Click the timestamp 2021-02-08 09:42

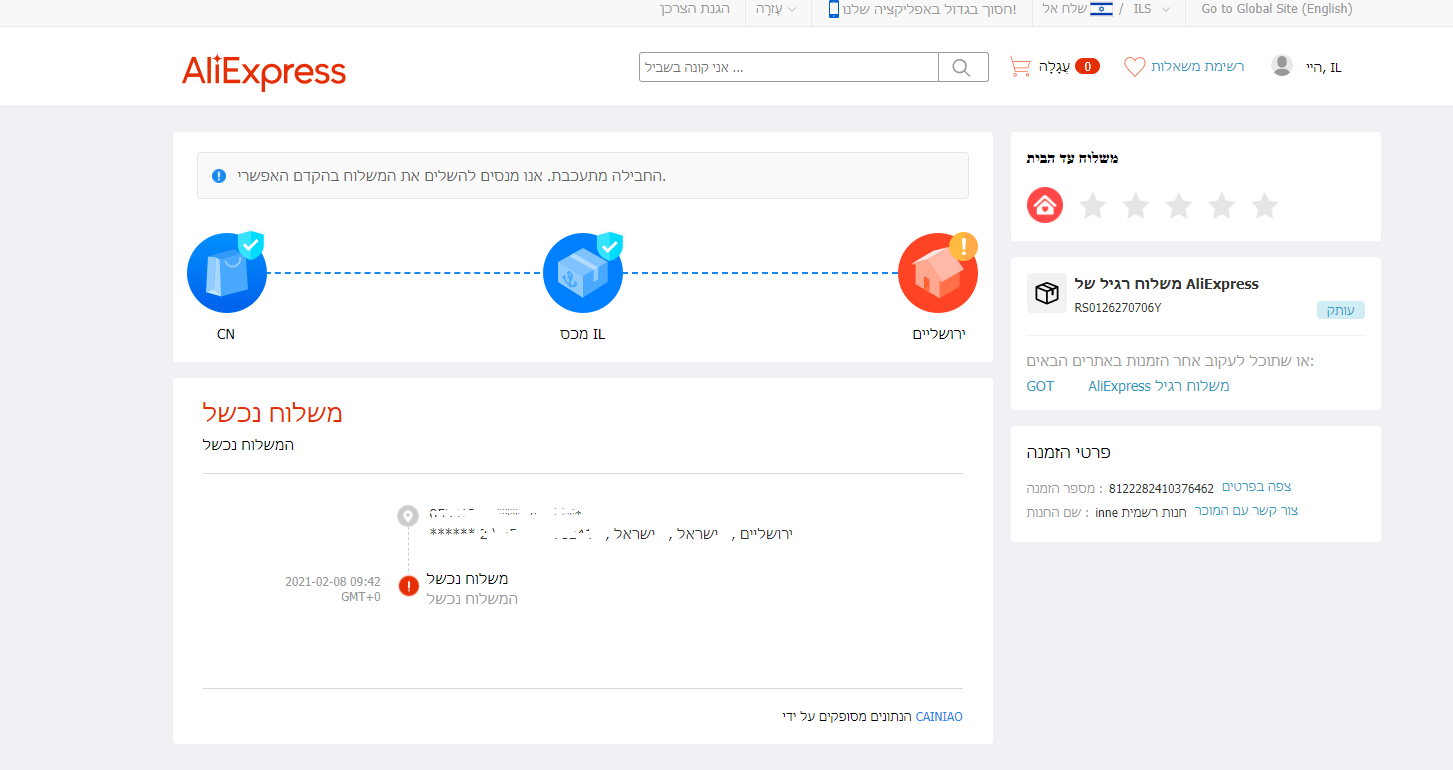pos(333,582)
